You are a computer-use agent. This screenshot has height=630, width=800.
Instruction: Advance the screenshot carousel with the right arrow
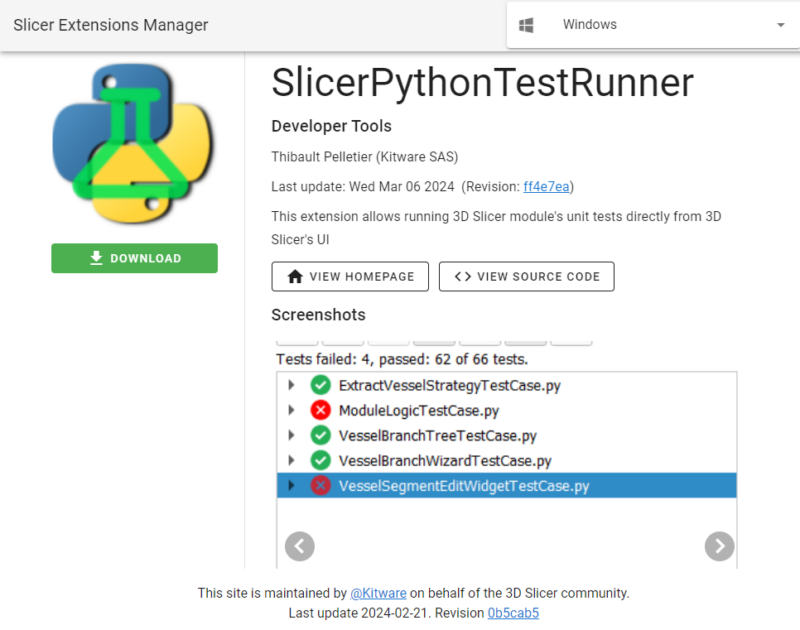719,546
